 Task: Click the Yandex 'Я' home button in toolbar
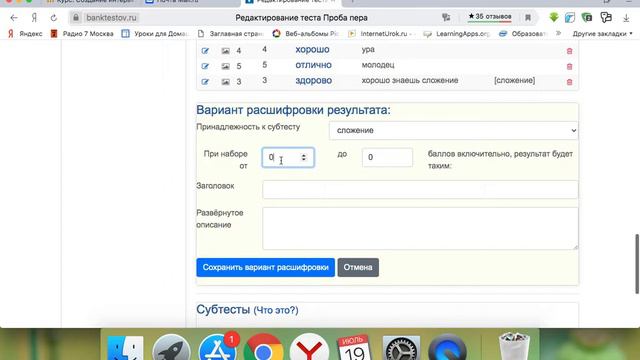(x=34, y=18)
